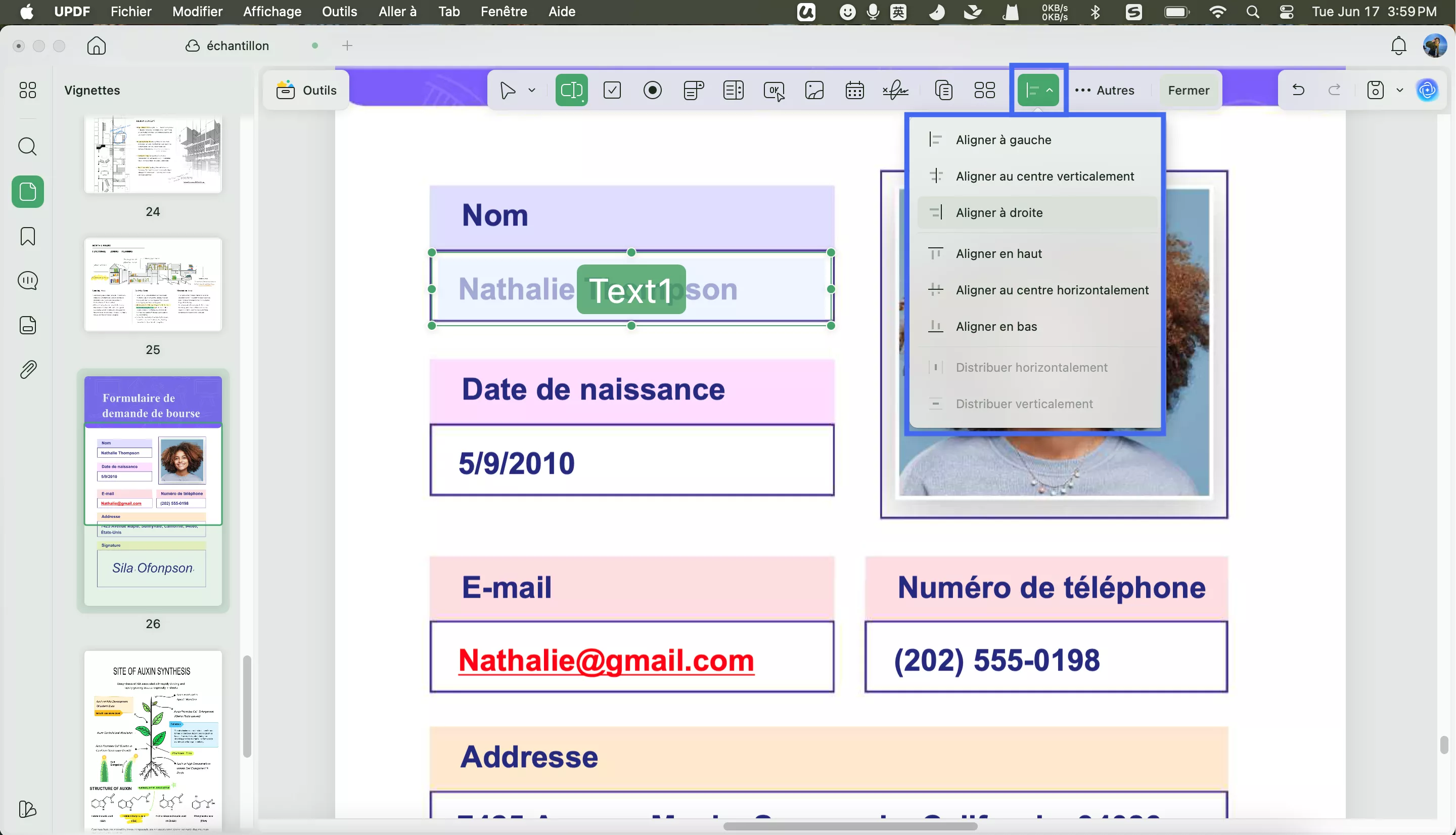Select the image field tool
The width and height of the screenshot is (1456, 835).
[814, 90]
